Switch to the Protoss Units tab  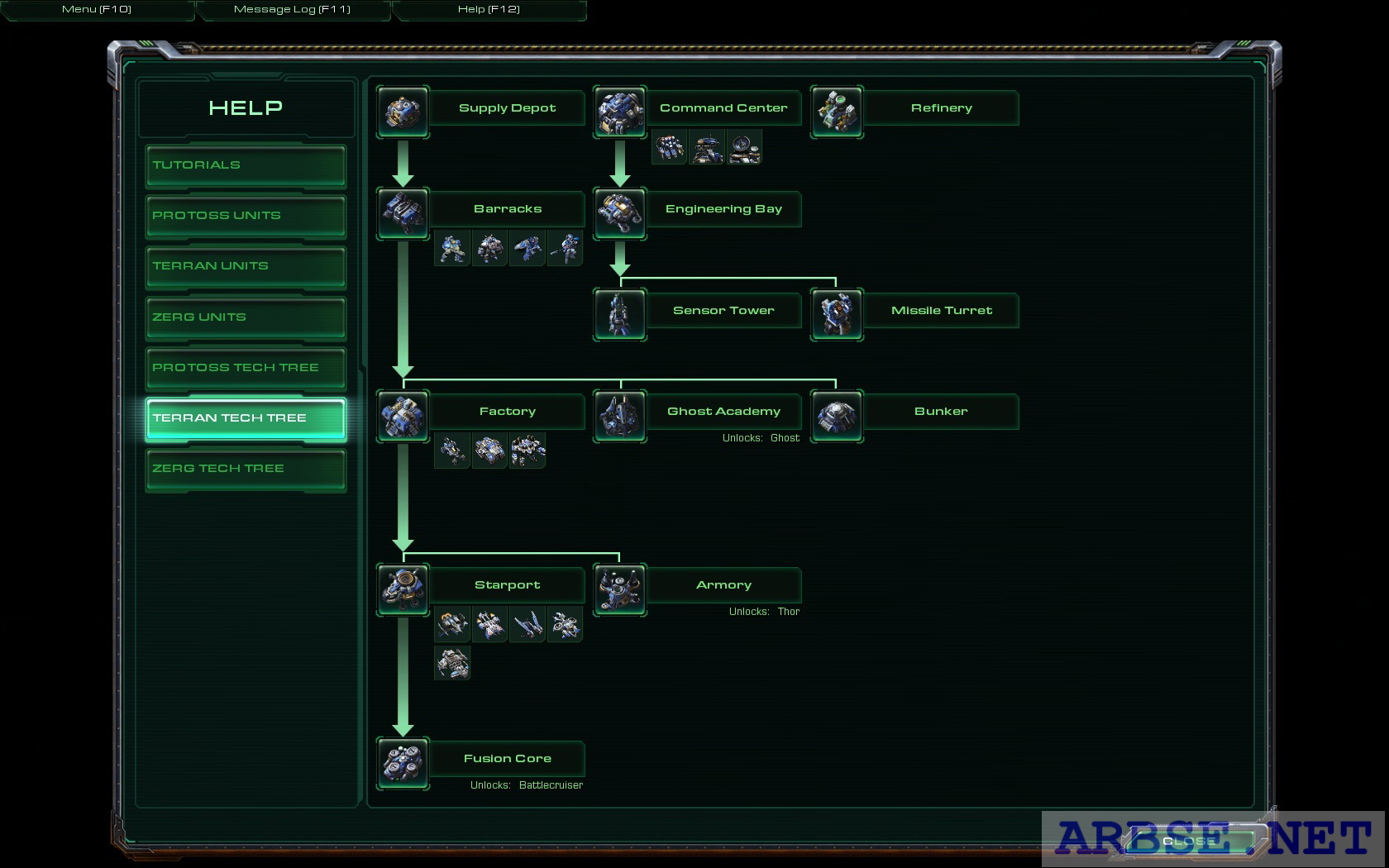[246, 216]
